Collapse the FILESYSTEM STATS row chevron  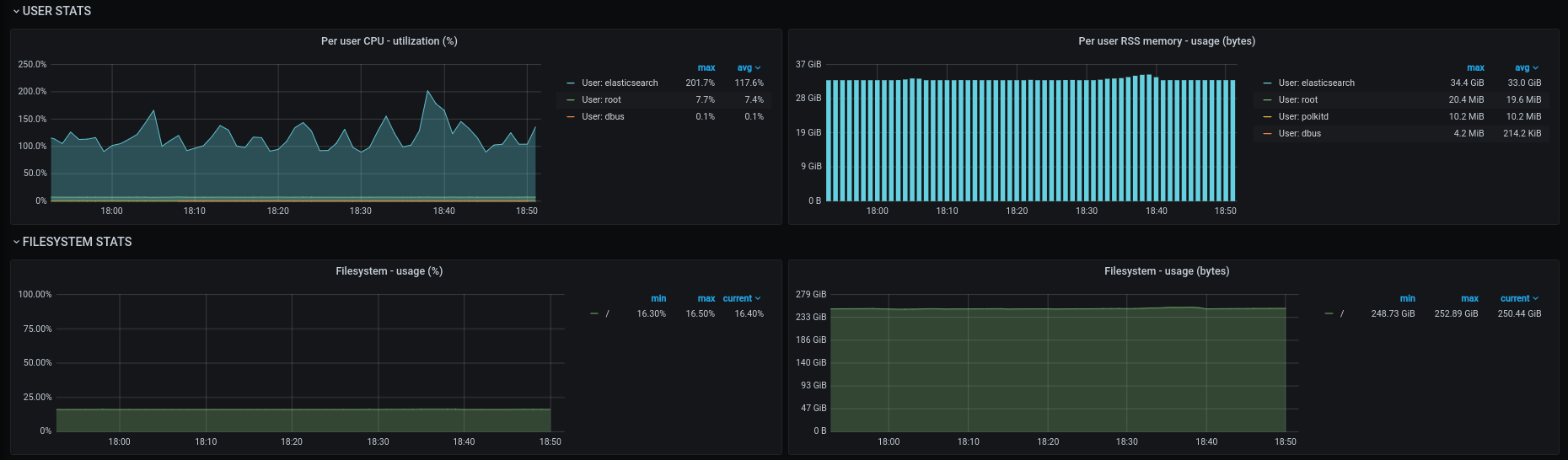[16, 243]
